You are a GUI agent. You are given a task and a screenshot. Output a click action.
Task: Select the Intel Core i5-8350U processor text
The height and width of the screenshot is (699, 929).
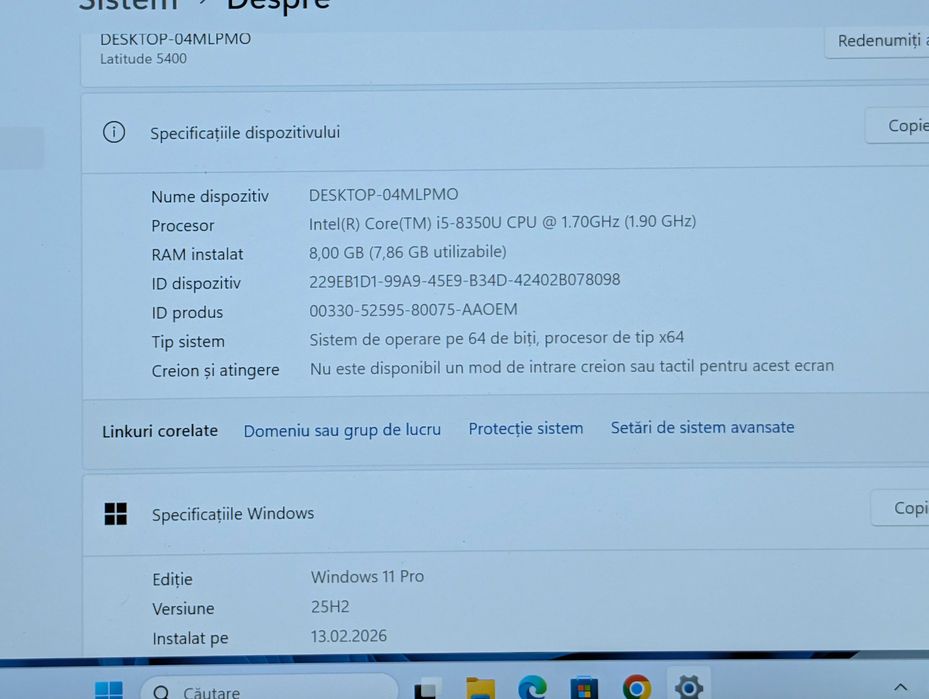coord(502,222)
